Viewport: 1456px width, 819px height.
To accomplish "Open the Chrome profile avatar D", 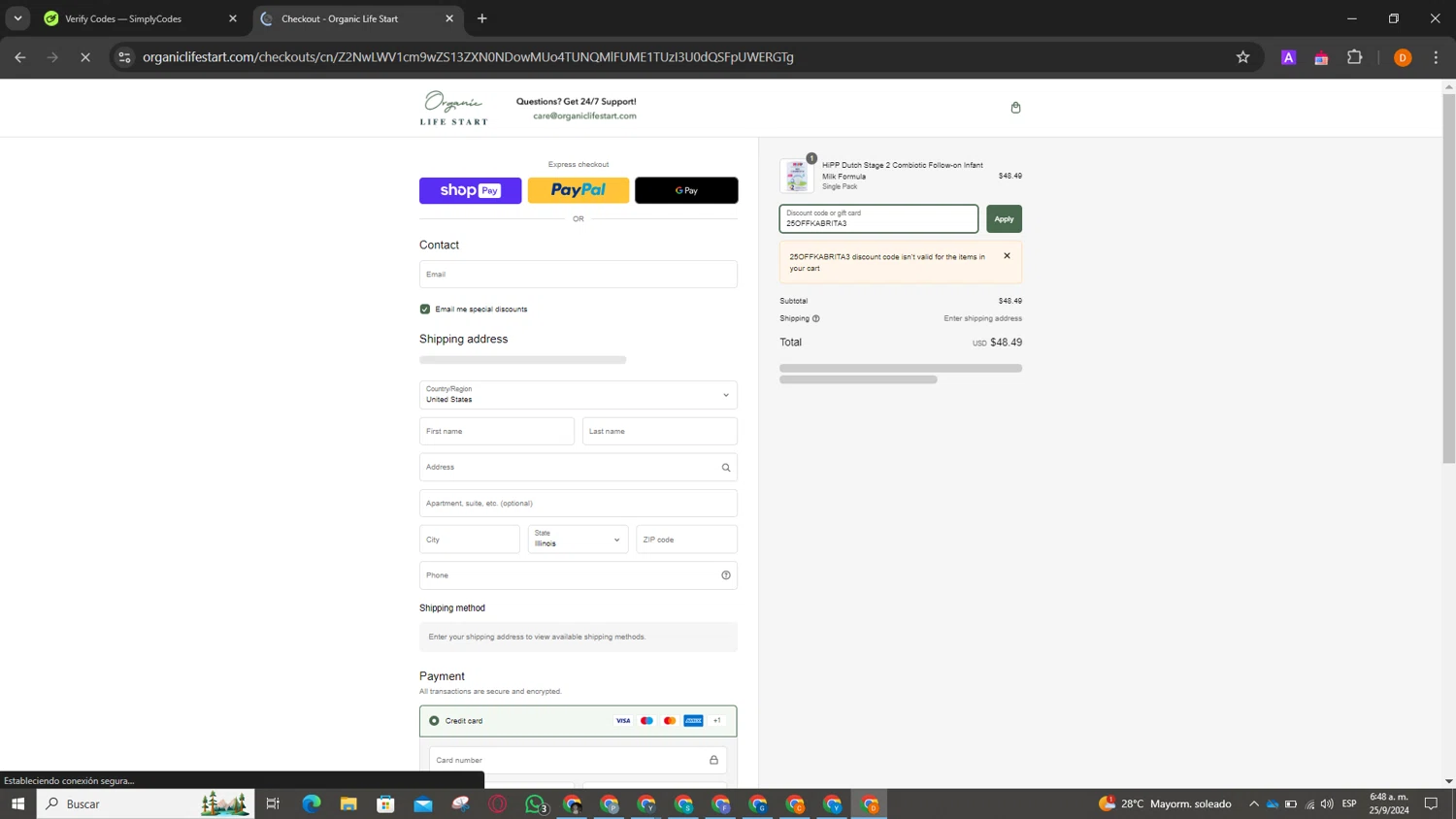I will (x=1402, y=57).
